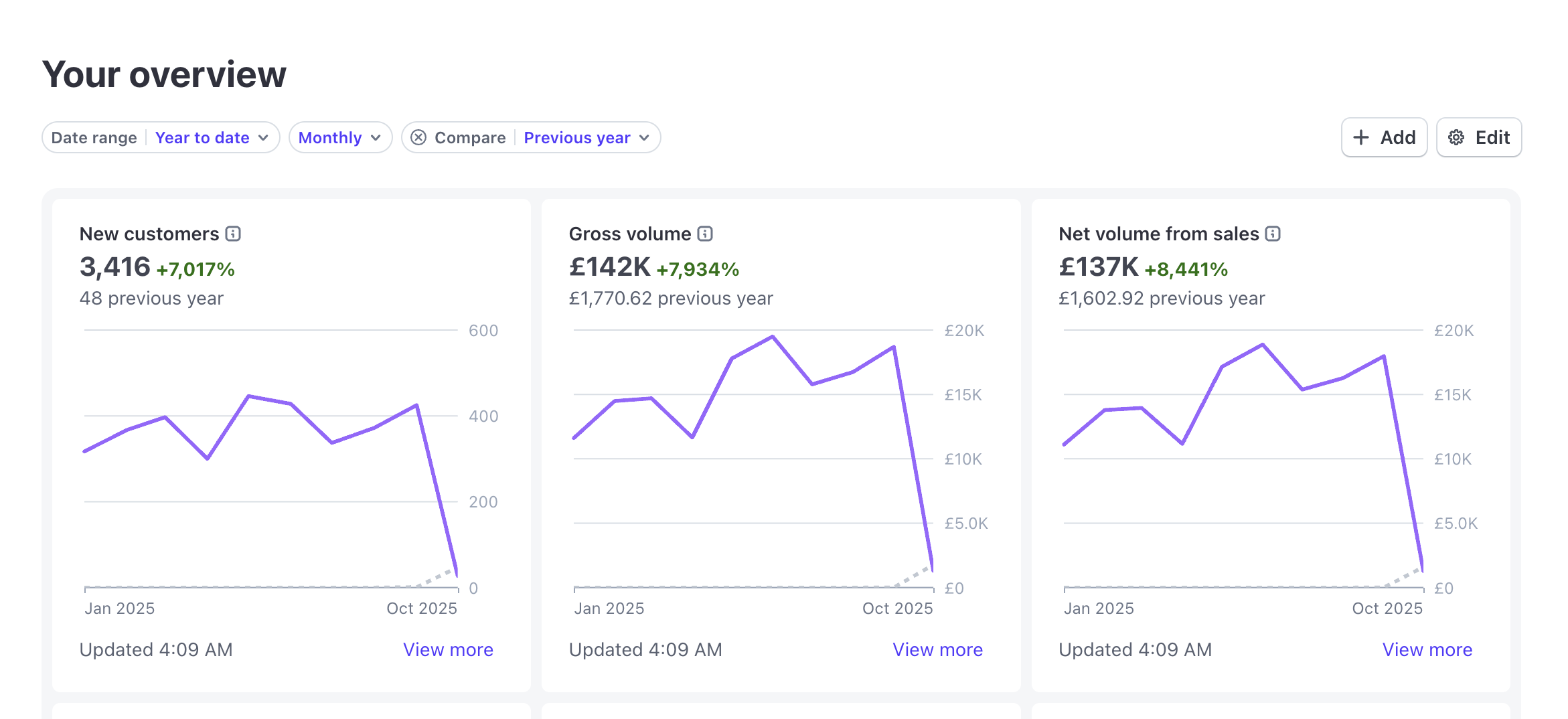
Task: Click the £137K net volume figure
Action: click(x=1098, y=267)
